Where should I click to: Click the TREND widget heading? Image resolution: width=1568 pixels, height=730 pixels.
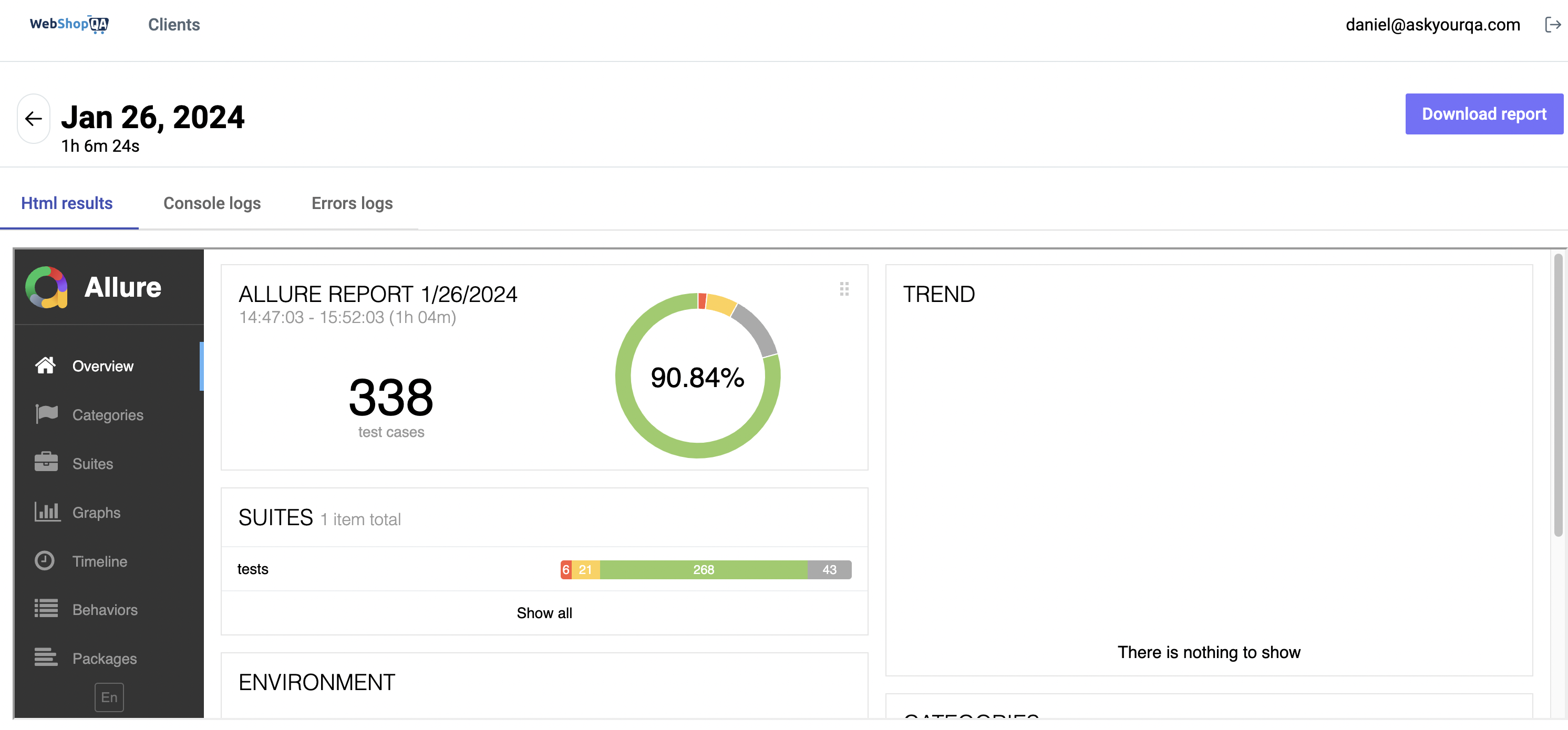coord(938,295)
